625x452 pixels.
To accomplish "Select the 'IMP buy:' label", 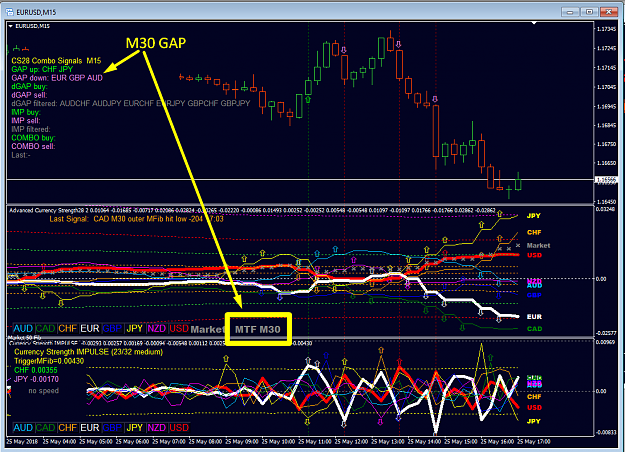I will (26, 112).
